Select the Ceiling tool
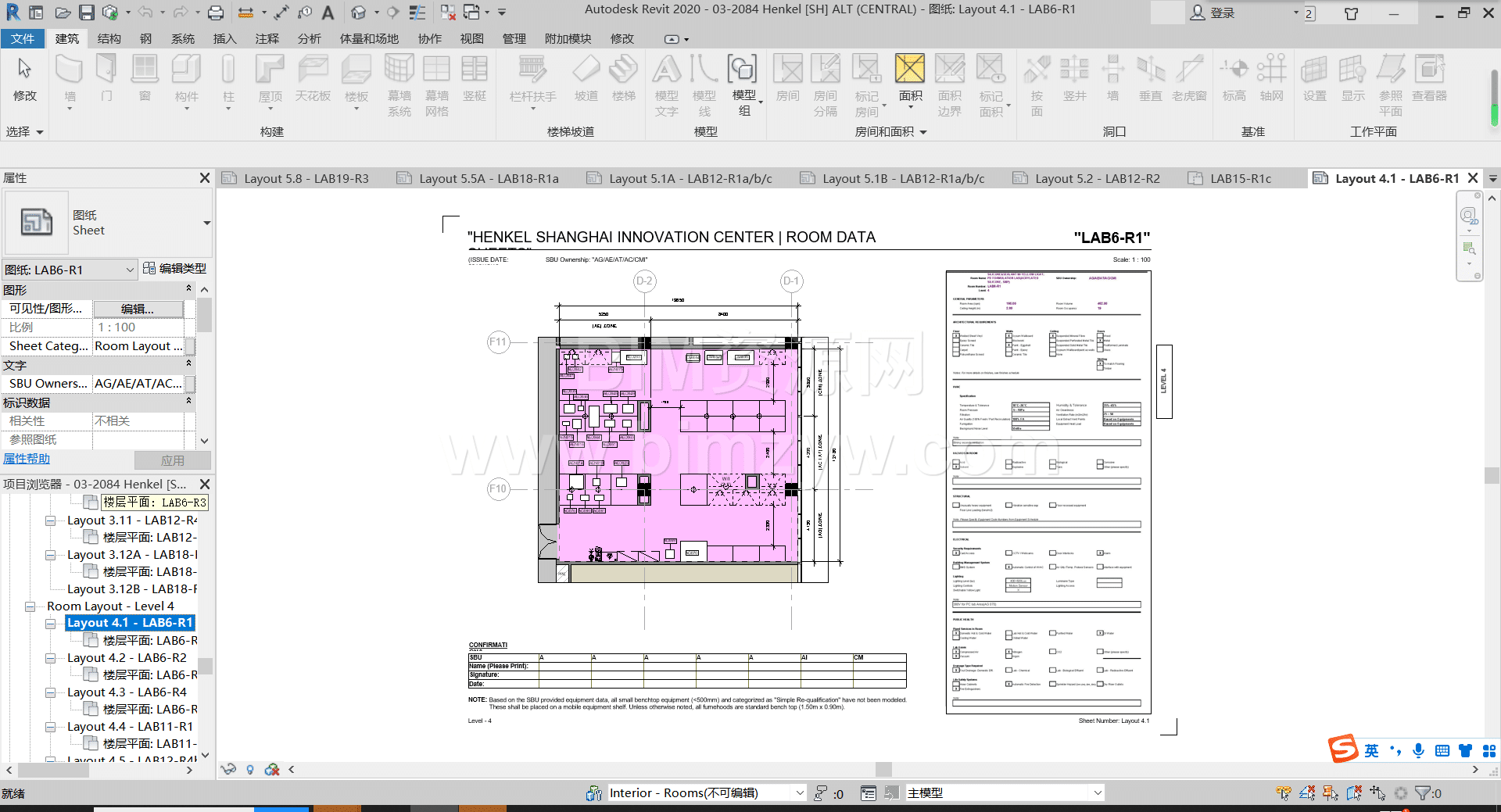The image size is (1501, 812). point(313,80)
